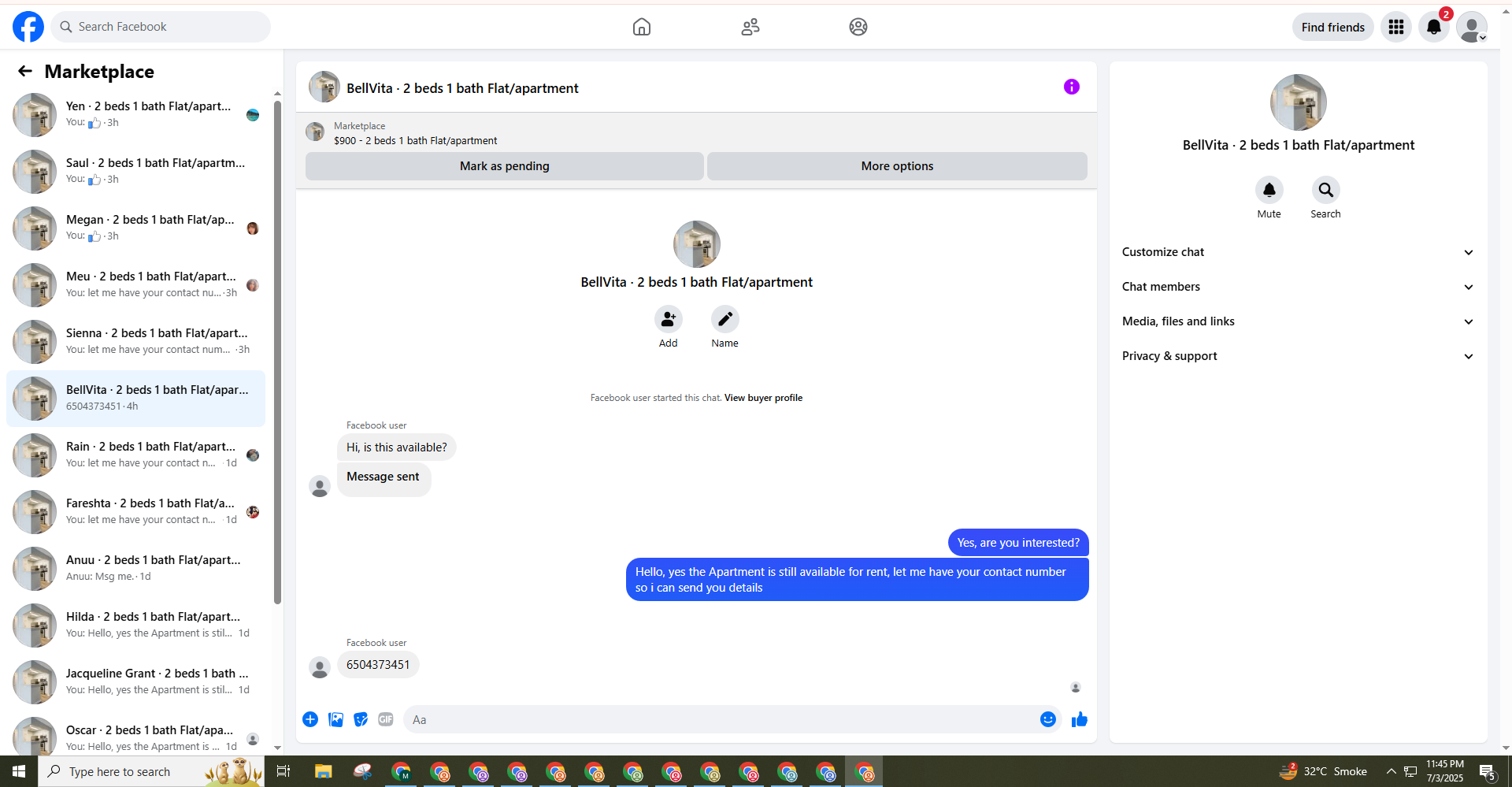Viewport: 1512px width, 787px height.
Task: Click the edit Name pencil icon
Action: [725, 319]
